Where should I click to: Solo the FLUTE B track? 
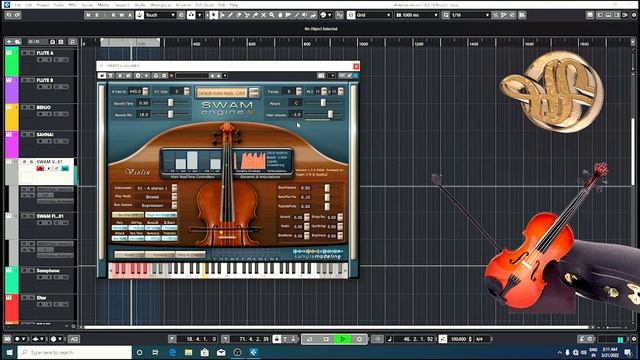[31, 80]
